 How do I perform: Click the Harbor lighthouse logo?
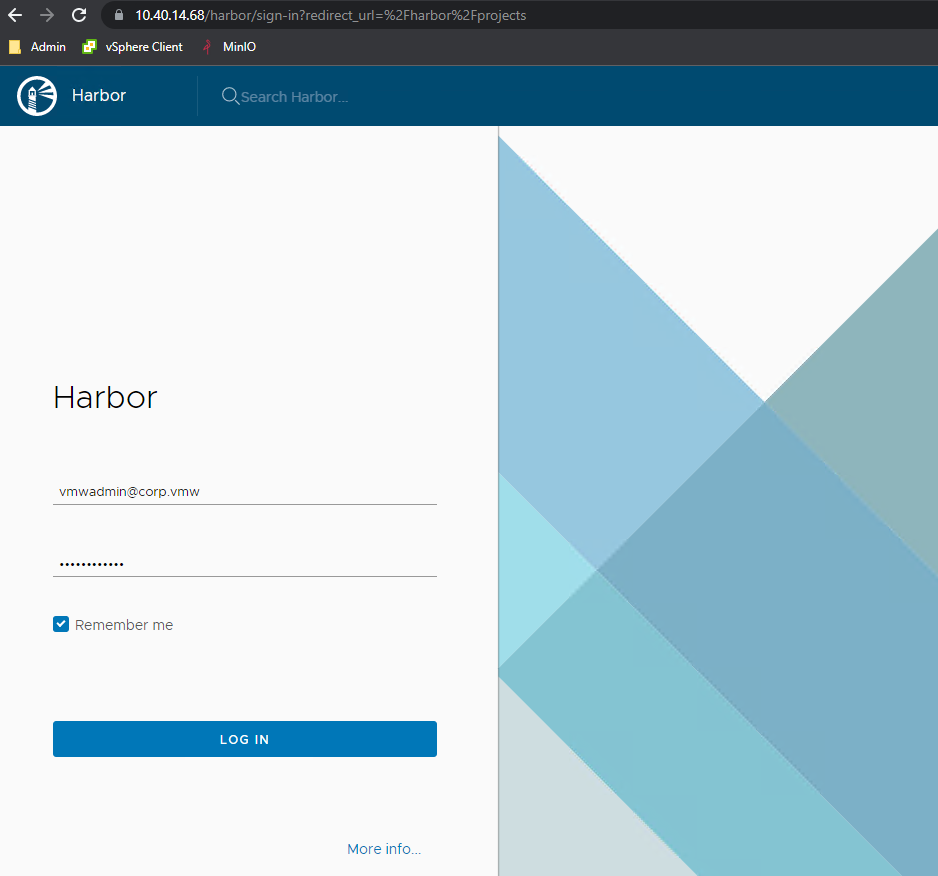pos(36,96)
